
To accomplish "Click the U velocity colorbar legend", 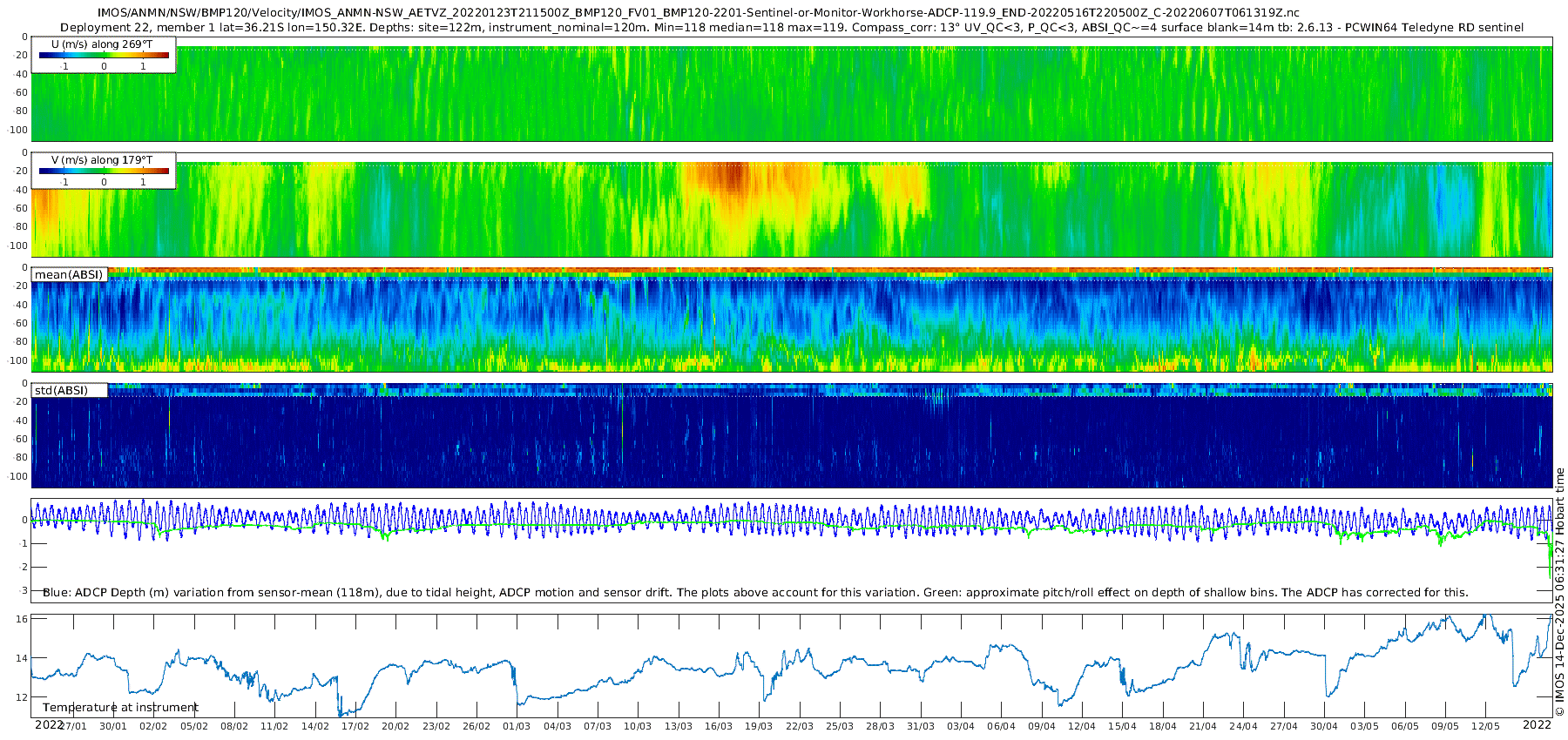I will pos(104,55).
